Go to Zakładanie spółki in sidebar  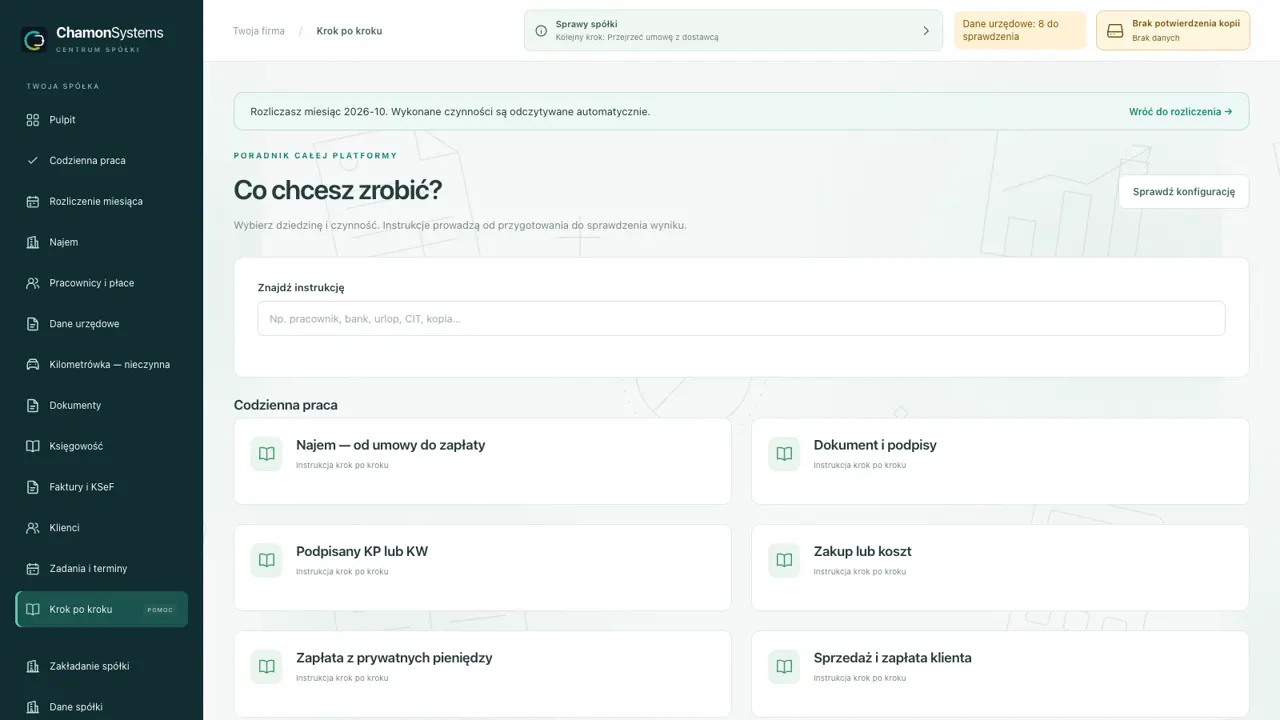tap(101, 666)
